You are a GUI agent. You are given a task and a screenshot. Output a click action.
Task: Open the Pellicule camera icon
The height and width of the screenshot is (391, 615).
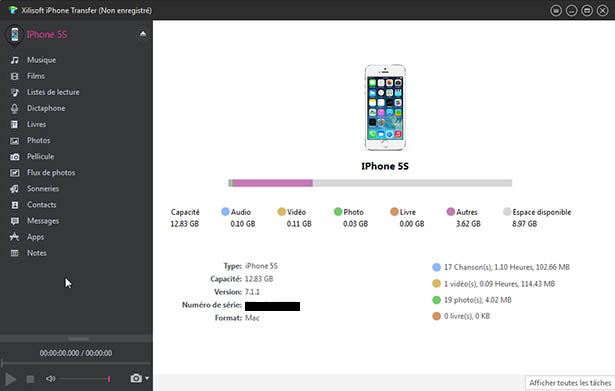(15, 156)
